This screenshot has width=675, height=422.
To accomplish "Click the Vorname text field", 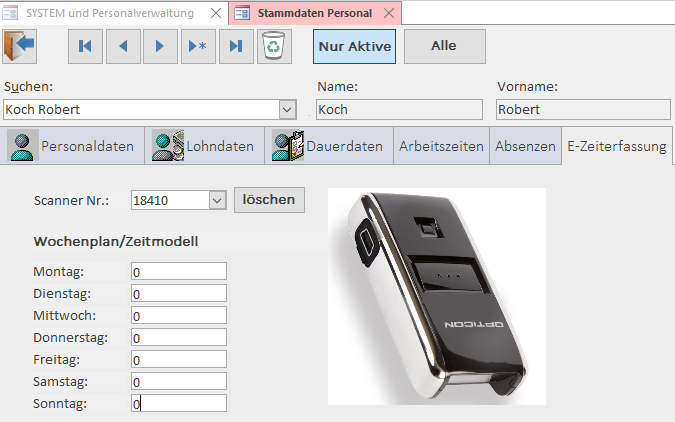I will point(583,110).
